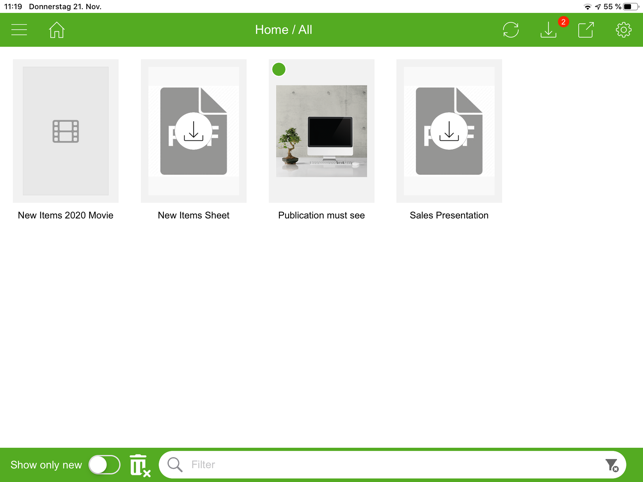643x482 pixels.
Task: Select the New Items Sheet label
Action: tap(194, 215)
